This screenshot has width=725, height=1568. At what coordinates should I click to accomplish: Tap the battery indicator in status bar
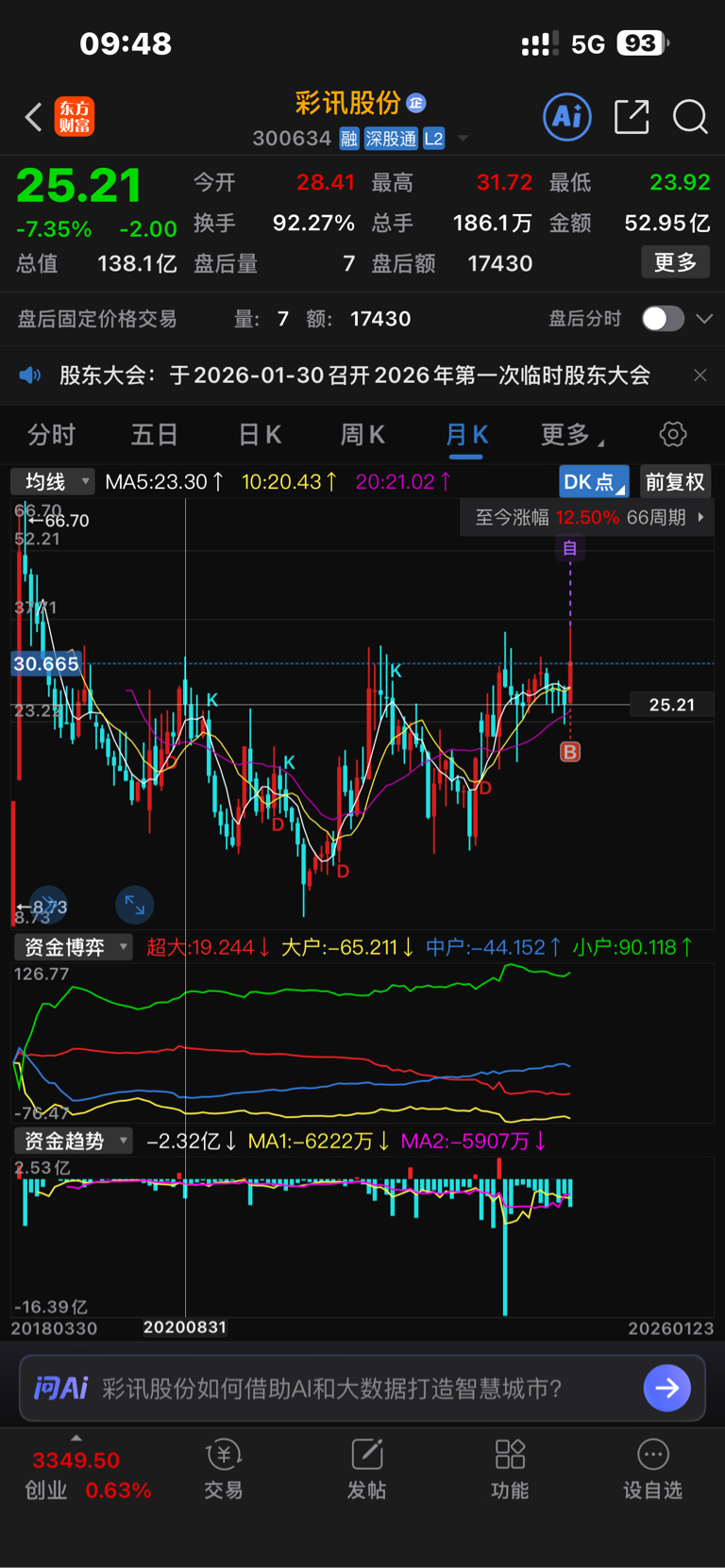(643, 43)
